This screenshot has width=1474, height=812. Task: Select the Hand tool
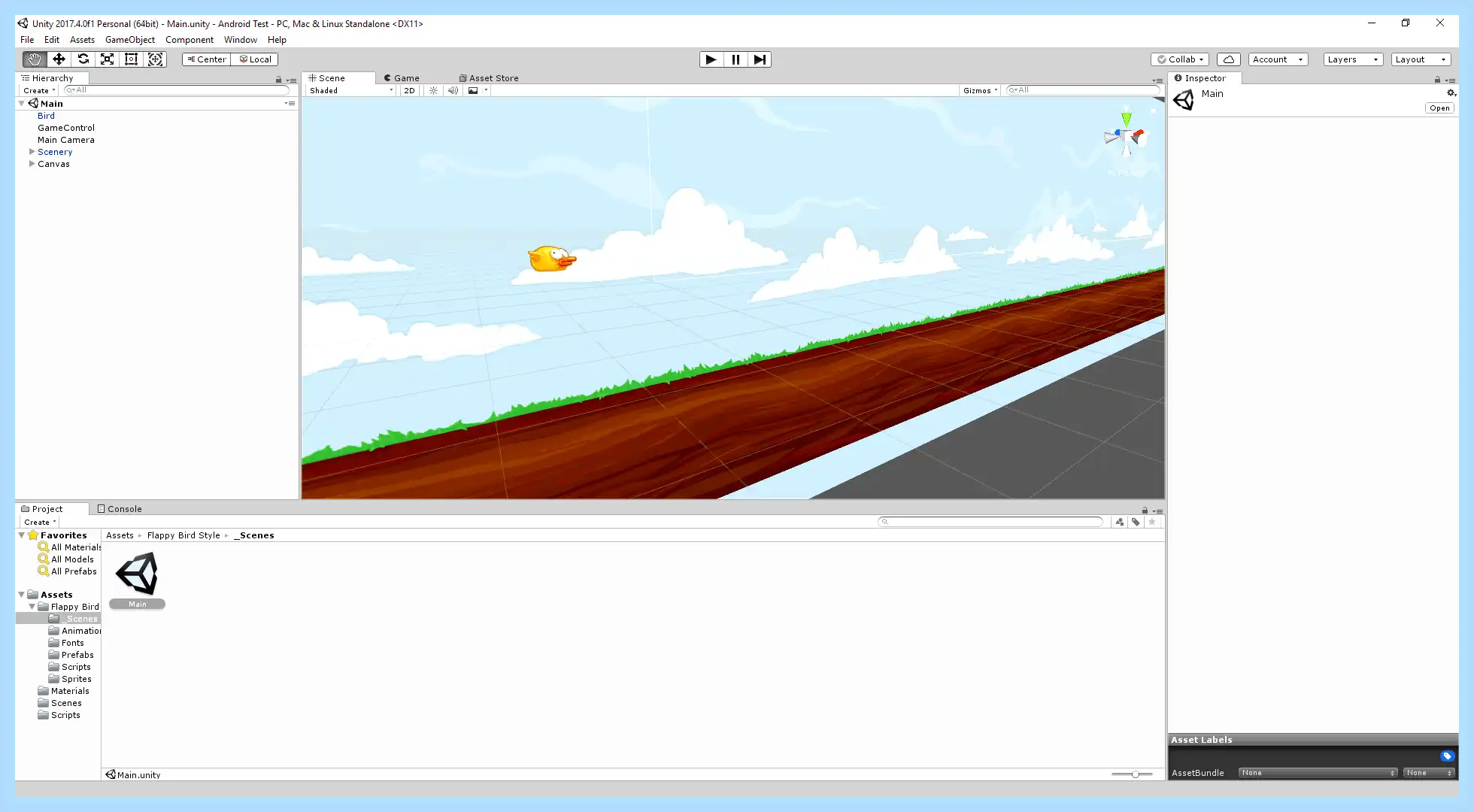click(x=35, y=59)
